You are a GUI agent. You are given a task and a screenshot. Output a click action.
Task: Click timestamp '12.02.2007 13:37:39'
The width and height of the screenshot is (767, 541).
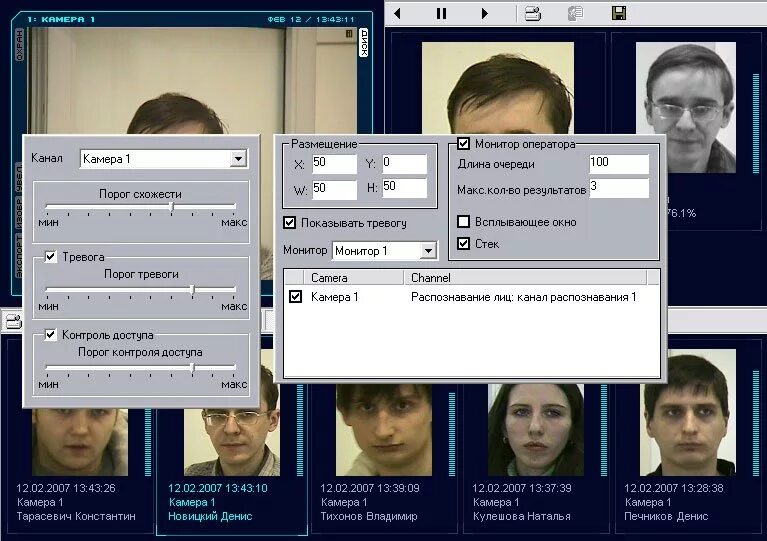(x=522, y=488)
